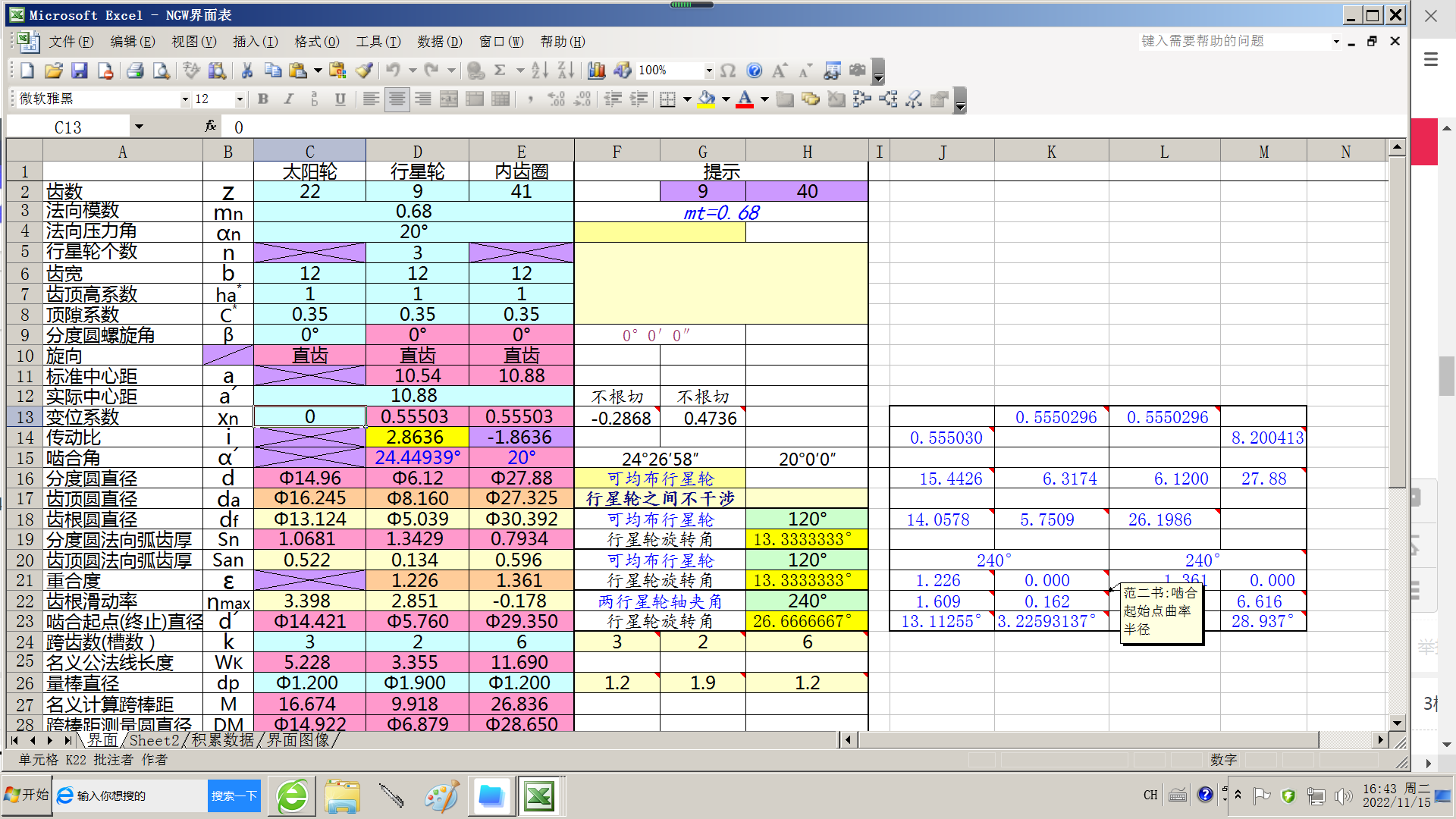Image resolution: width=1456 pixels, height=819 pixels.
Task: Open the 格式(O) menu
Action: click(x=316, y=42)
